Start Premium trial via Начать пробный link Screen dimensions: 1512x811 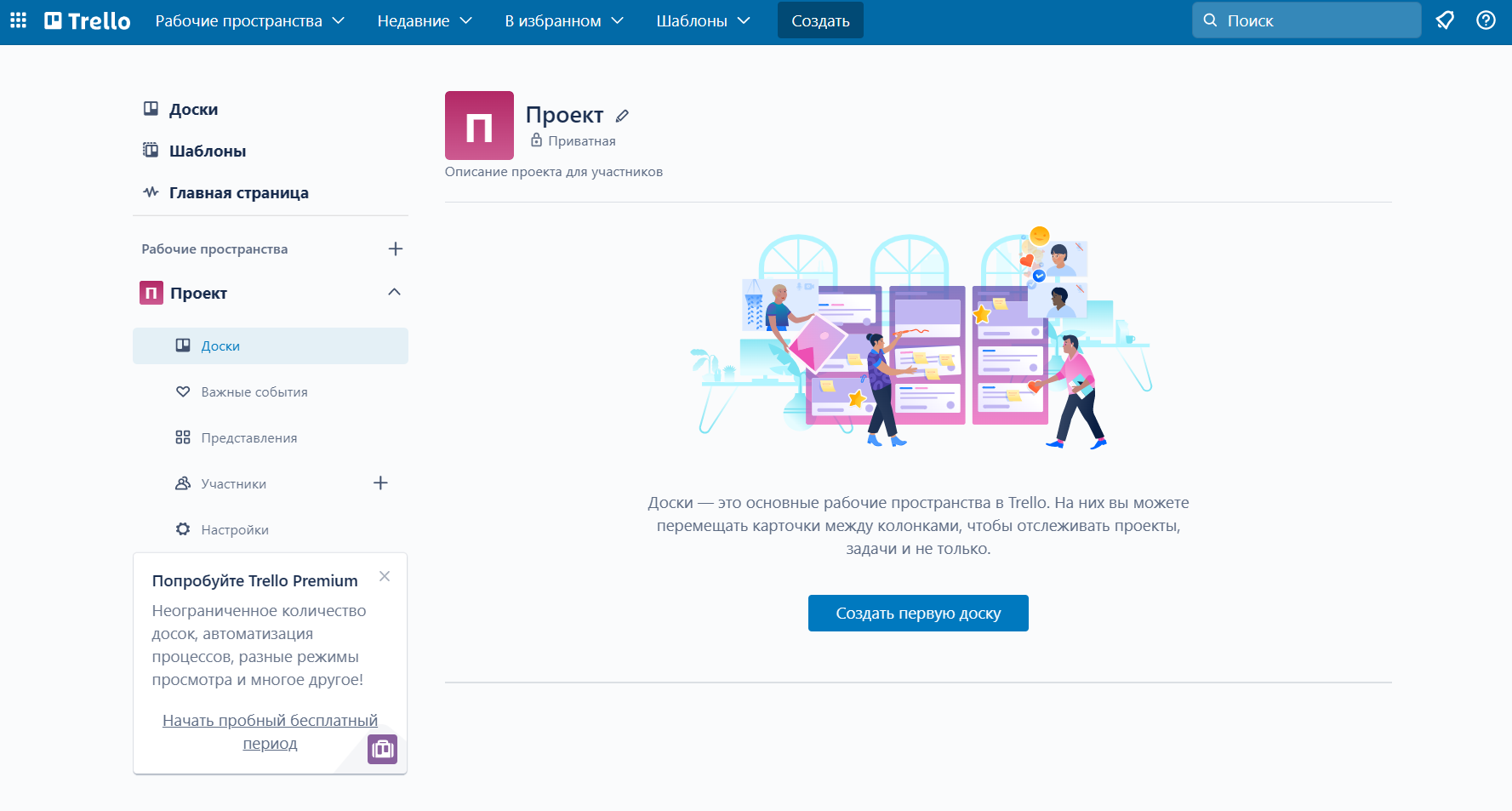(x=270, y=732)
